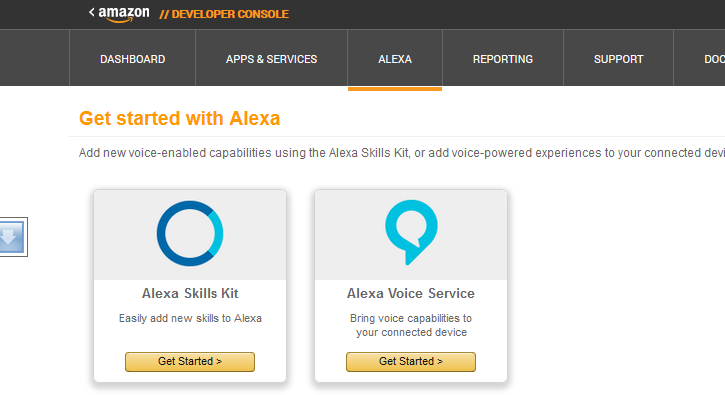Click 'Bring voice capabilities to your connected device'
The width and height of the screenshot is (725, 395).
click(411, 325)
